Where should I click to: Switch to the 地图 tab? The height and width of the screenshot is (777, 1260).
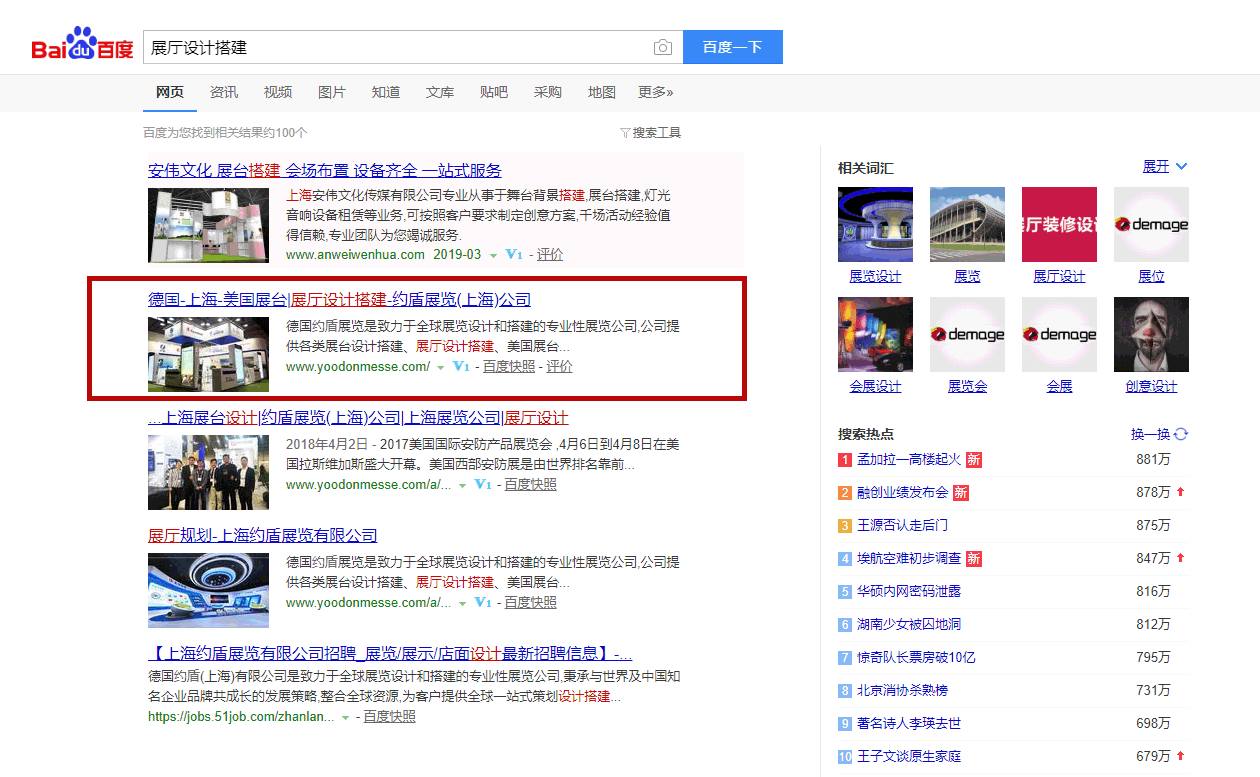pyautogui.click(x=602, y=92)
